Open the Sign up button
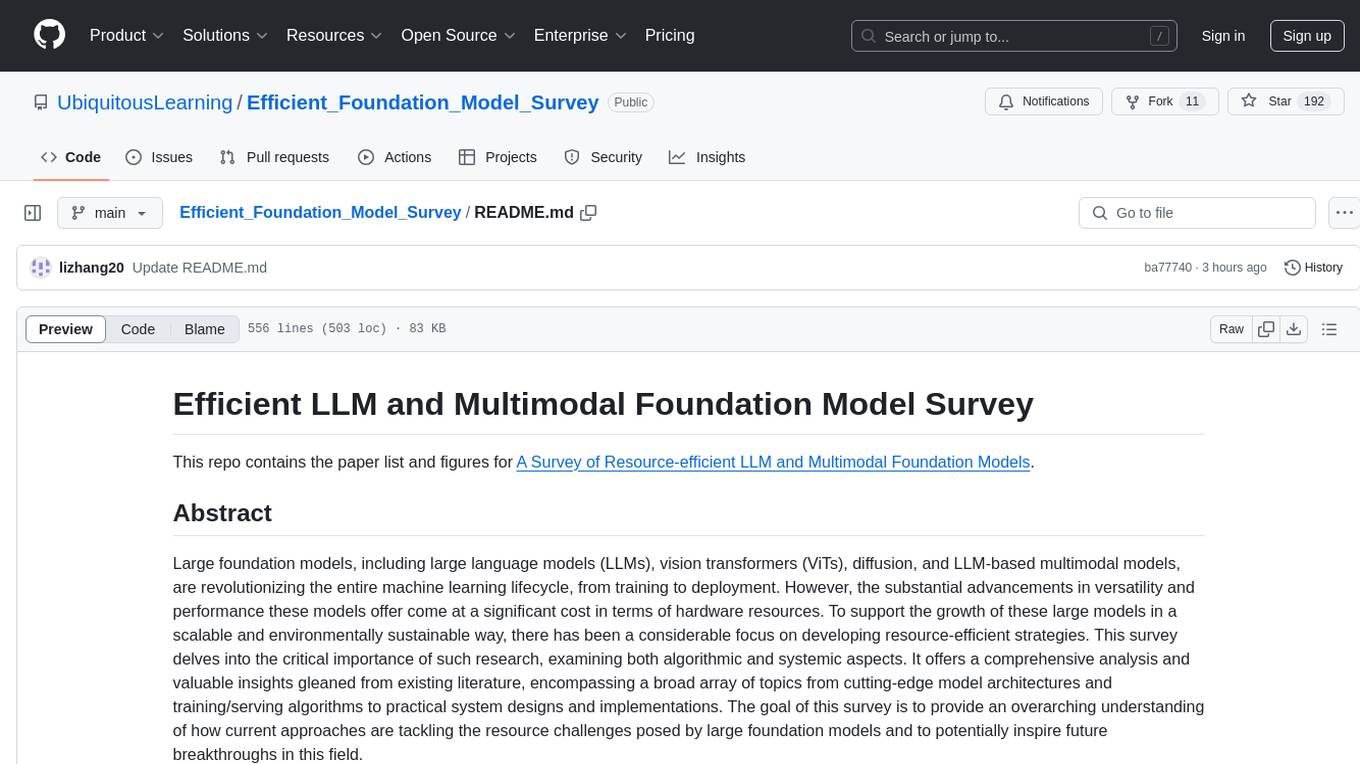This screenshot has width=1360, height=764. pos(1307,36)
